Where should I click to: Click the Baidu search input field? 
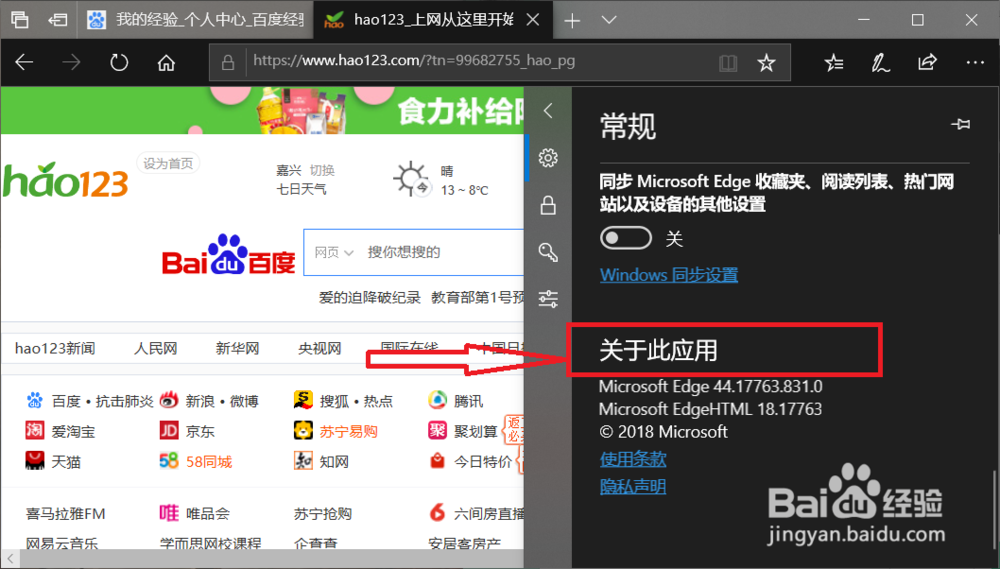pyautogui.click(x=443, y=252)
